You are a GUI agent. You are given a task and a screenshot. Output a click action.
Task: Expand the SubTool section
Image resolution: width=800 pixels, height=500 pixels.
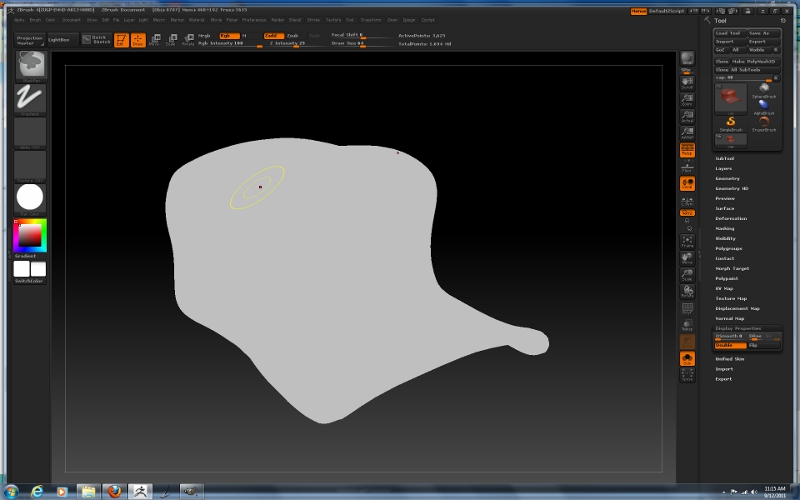(x=725, y=159)
